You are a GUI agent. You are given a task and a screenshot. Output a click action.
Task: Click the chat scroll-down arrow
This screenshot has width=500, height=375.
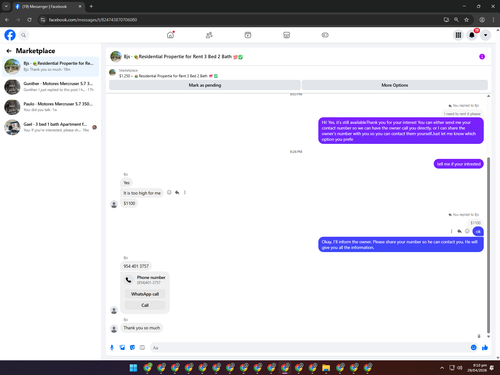tap(488, 337)
